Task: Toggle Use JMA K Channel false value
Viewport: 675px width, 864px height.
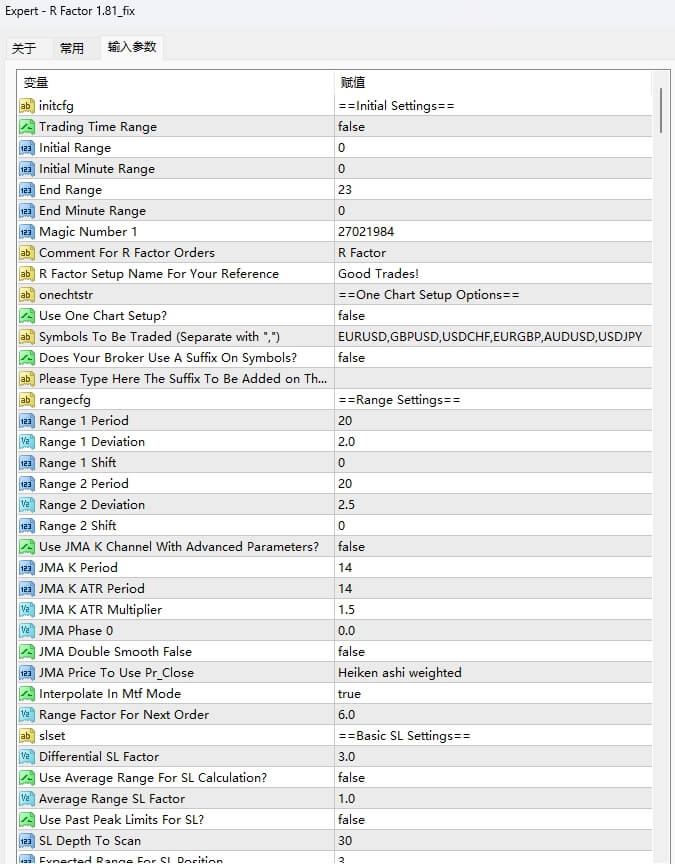Action: coord(493,547)
